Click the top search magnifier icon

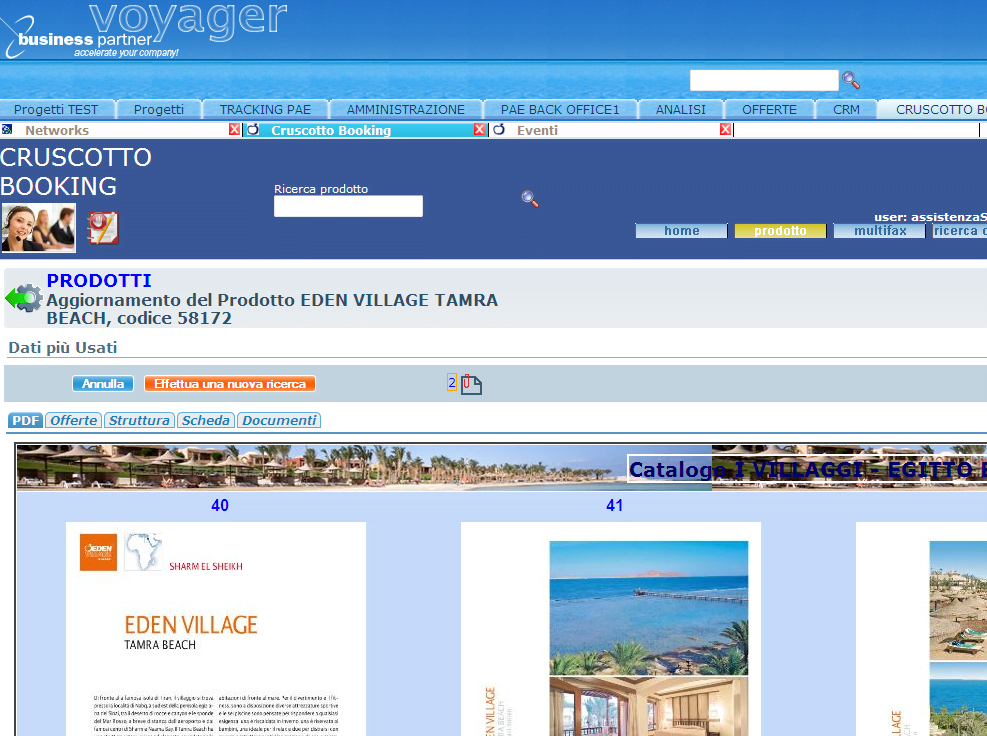pos(850,80)
